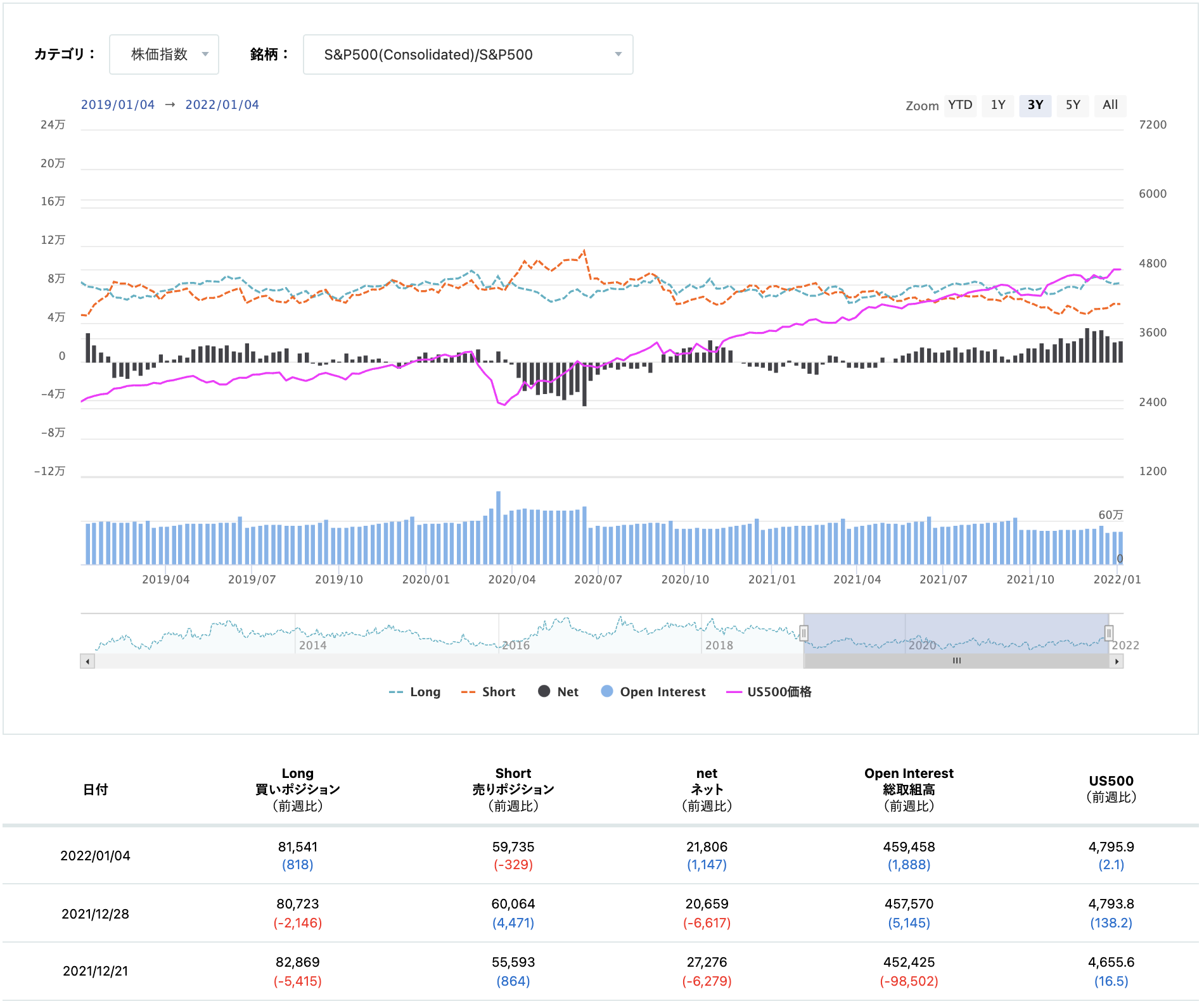Click the US500 value 4,655.6
Viewport: 1204px width, 1006px height.
1111,962
